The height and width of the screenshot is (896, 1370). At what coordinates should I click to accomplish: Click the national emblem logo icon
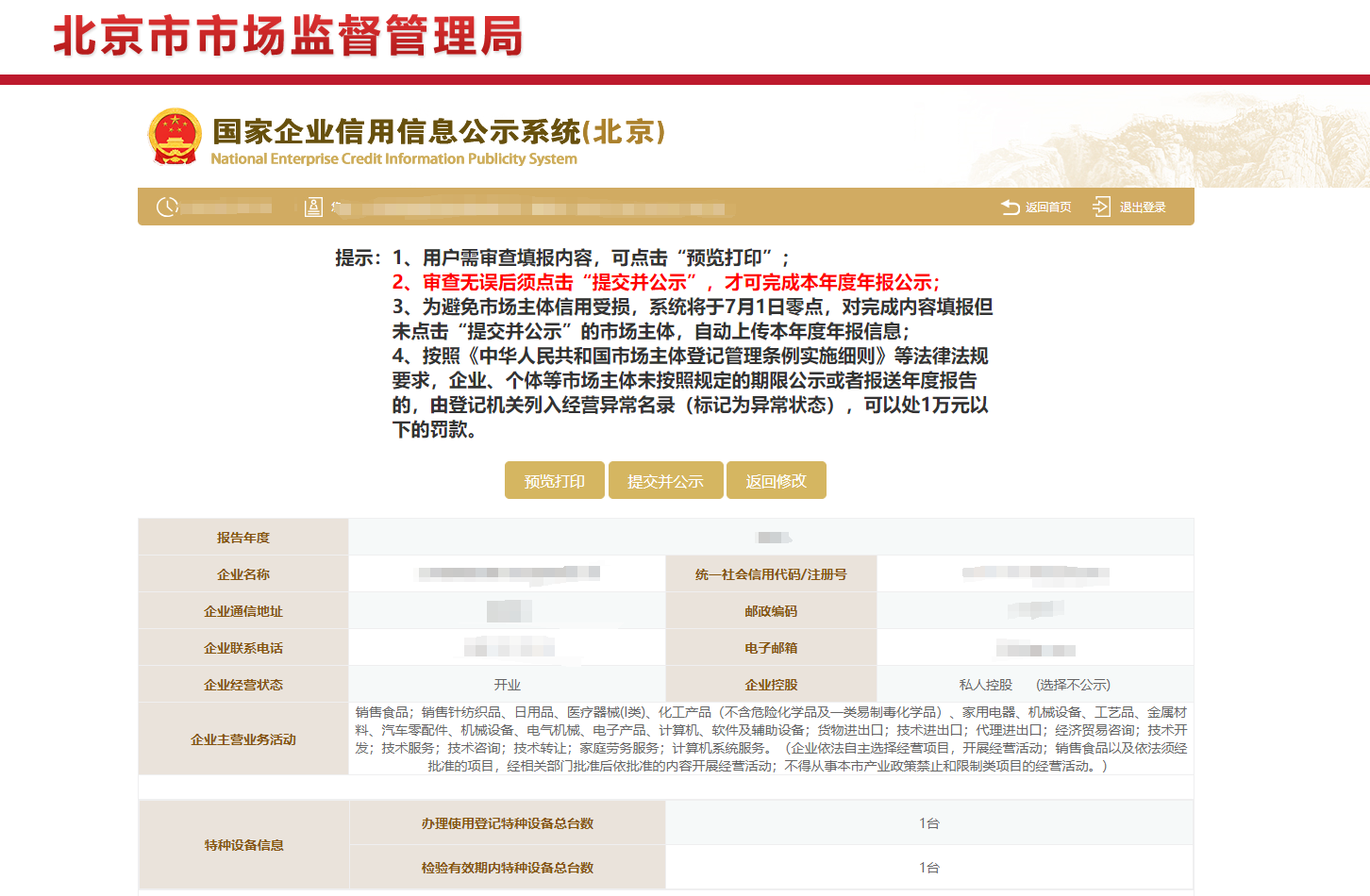pos(175,137)
